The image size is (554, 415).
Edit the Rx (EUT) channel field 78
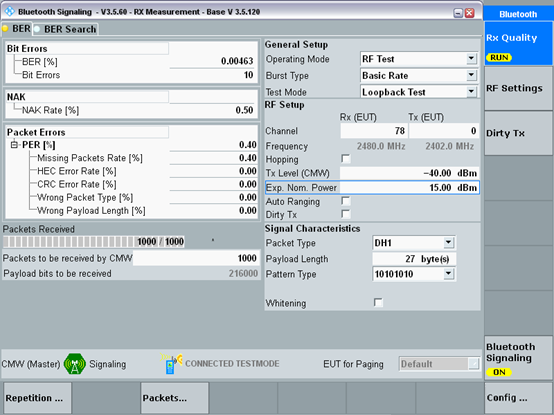374,131
